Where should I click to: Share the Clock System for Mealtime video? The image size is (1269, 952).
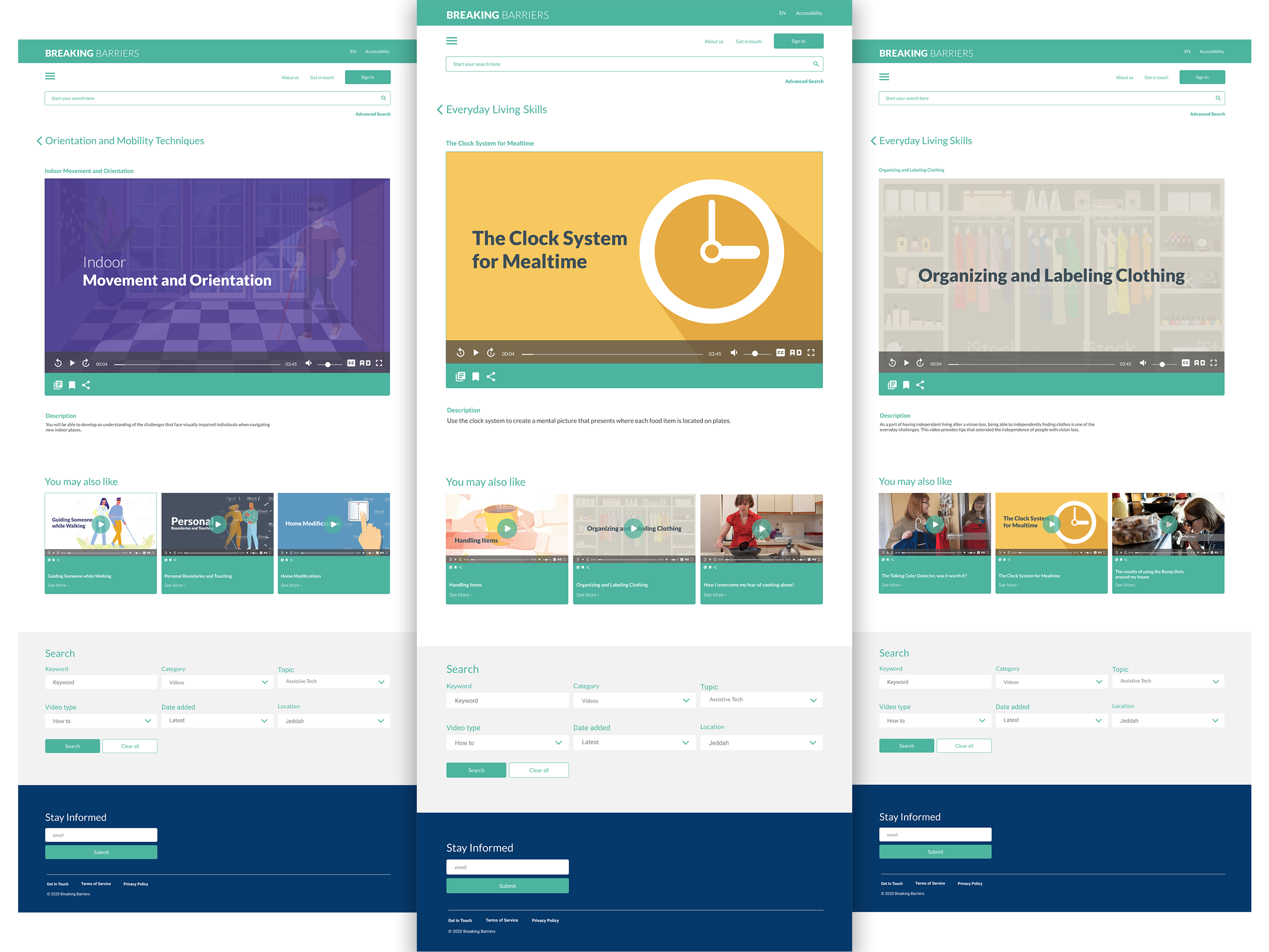(x=491, y=377)
